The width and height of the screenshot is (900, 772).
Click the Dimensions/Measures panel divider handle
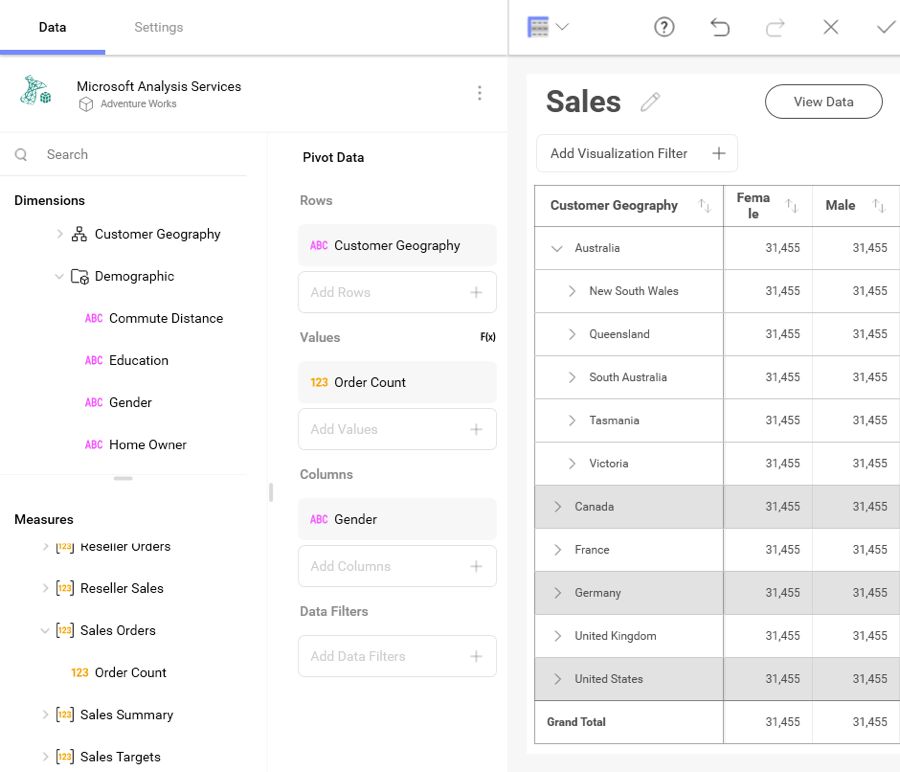pyautogui.click(x=123, y=479)
